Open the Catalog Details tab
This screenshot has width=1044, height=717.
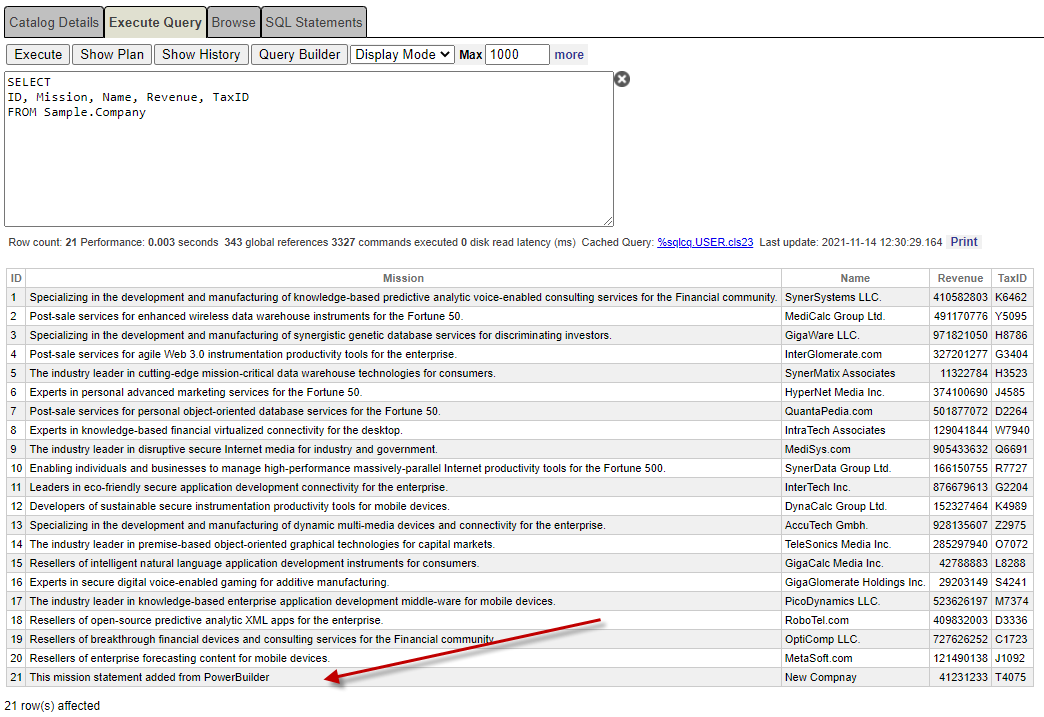pos(54,22)
